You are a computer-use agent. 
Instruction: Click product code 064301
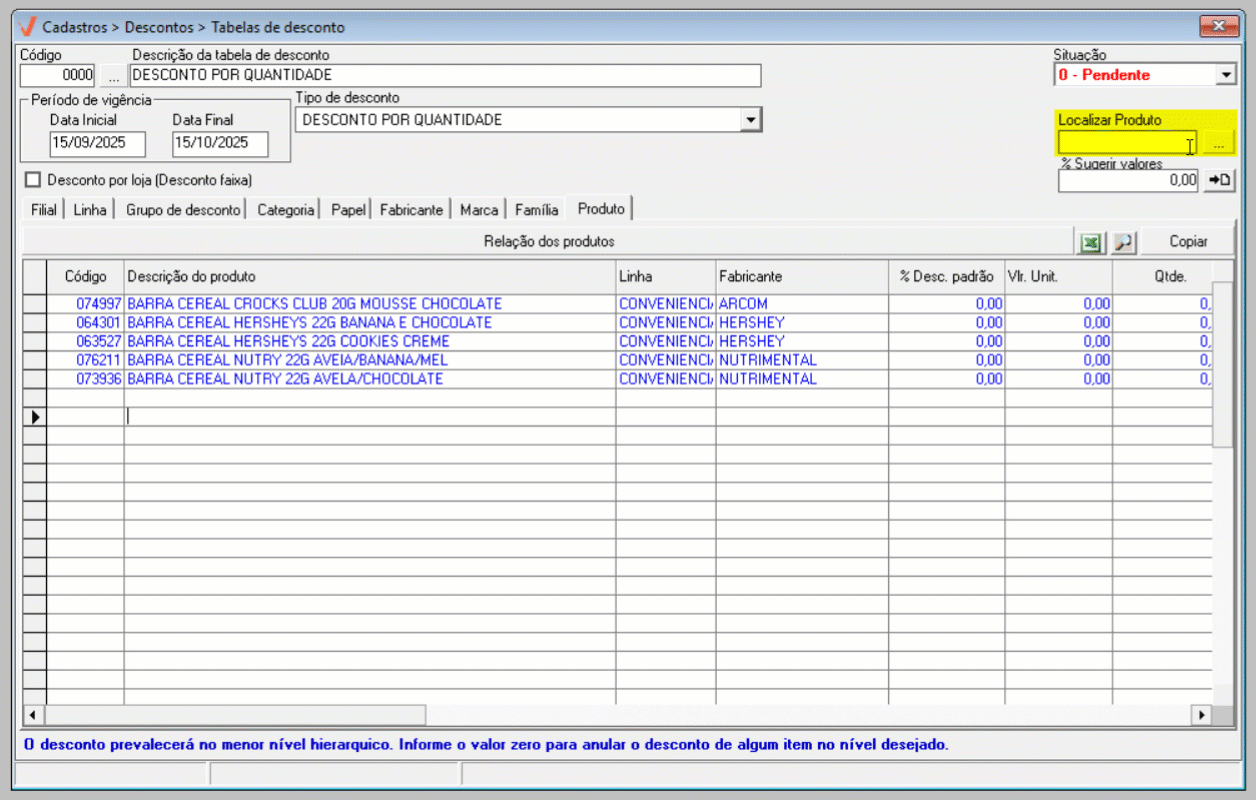(x=99, y=322)
